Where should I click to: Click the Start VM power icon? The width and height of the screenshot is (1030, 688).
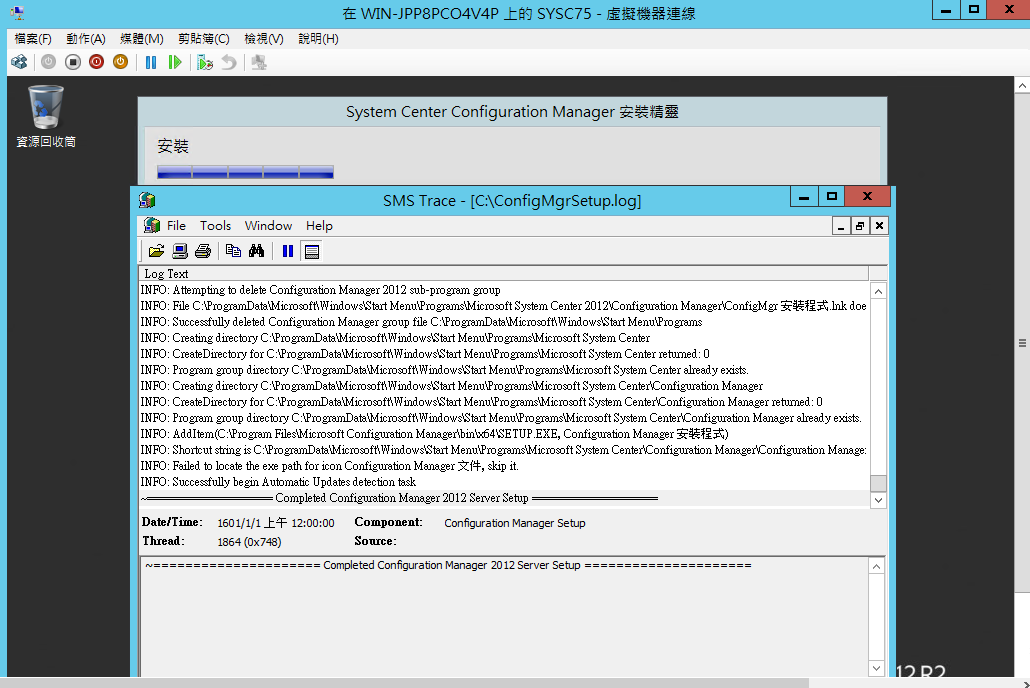click(49, 62)
